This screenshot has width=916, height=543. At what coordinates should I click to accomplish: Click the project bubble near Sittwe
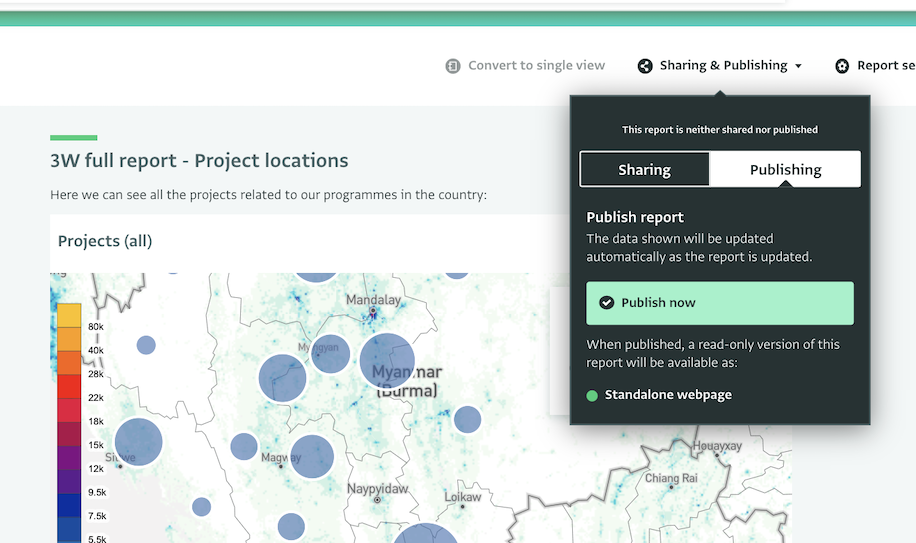(x=138, y=442)
